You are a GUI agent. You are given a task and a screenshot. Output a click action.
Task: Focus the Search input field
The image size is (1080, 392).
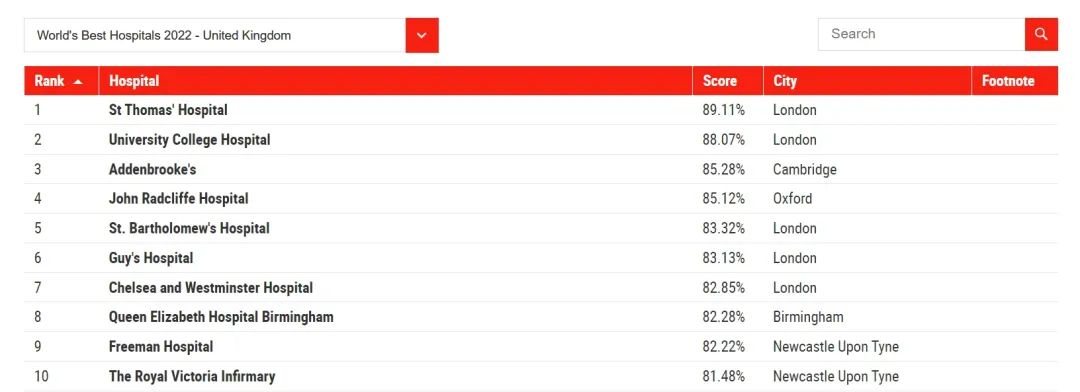(x=922, y=34)
